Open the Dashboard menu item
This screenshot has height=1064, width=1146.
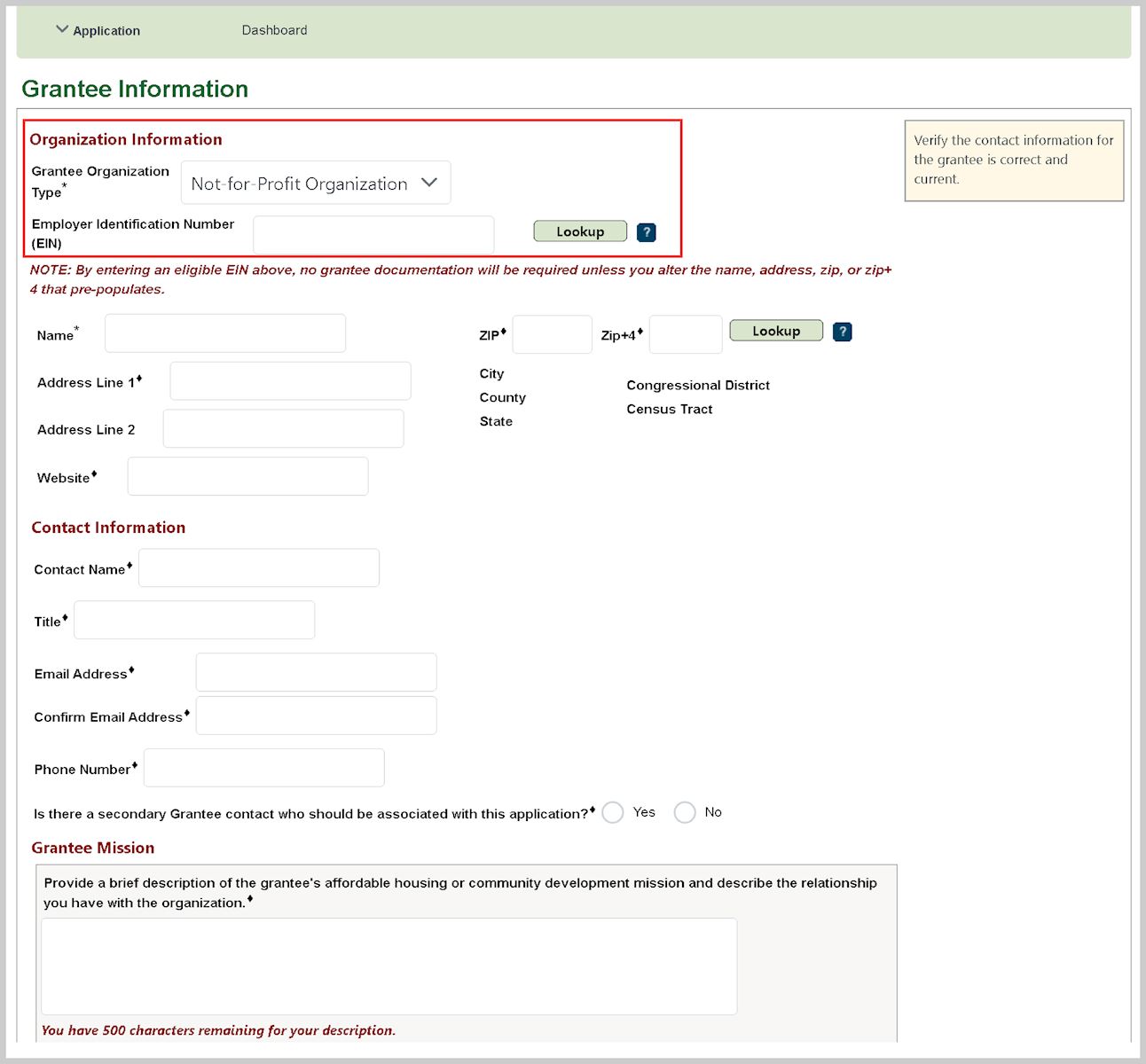coord(274,30)
